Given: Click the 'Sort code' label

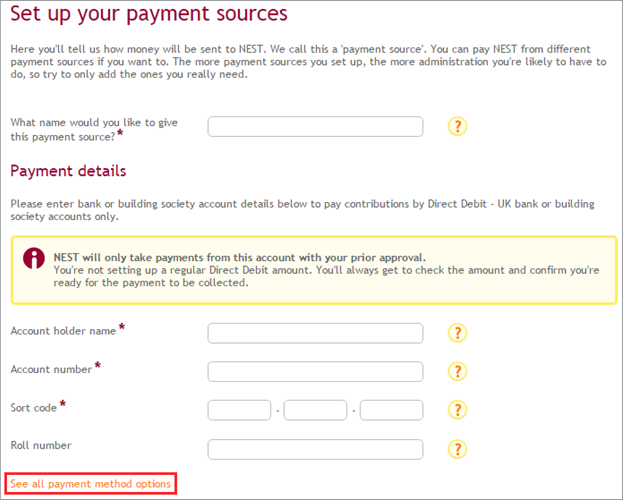Looking at the screenshot, I should pos(34,408).
